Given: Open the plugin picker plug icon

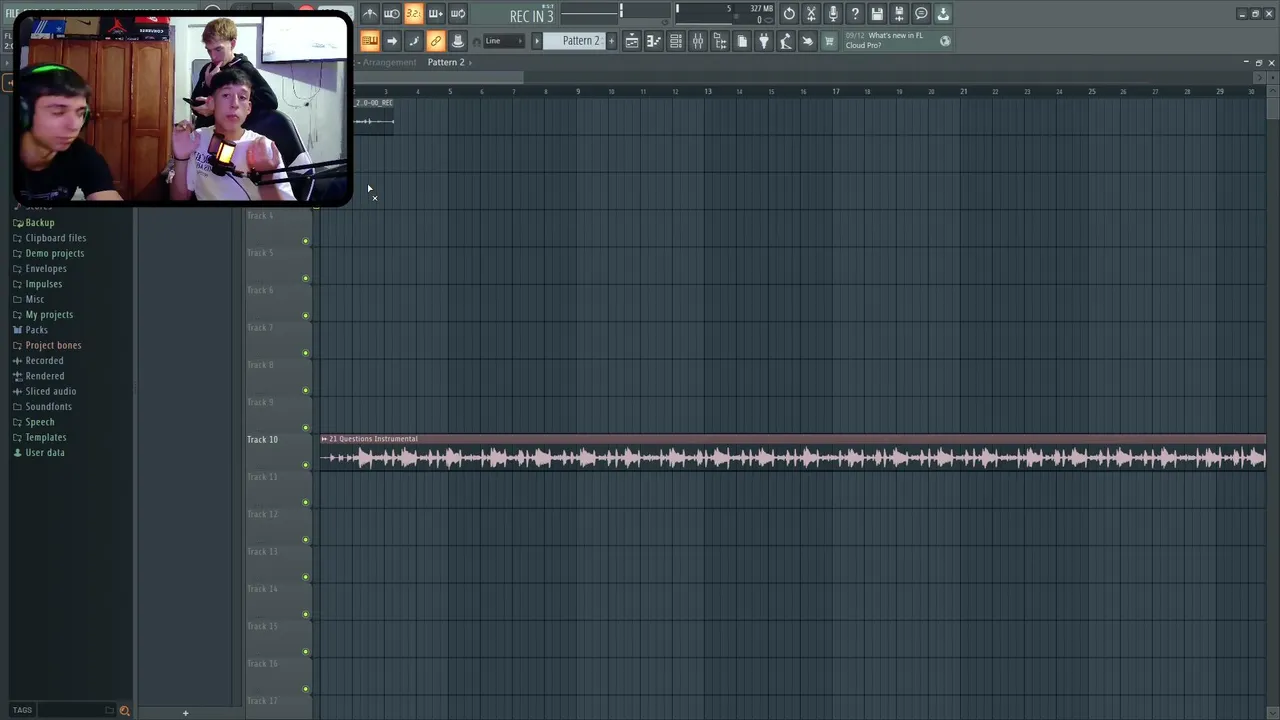Looking at the screenshot, I should click(764, 41).
